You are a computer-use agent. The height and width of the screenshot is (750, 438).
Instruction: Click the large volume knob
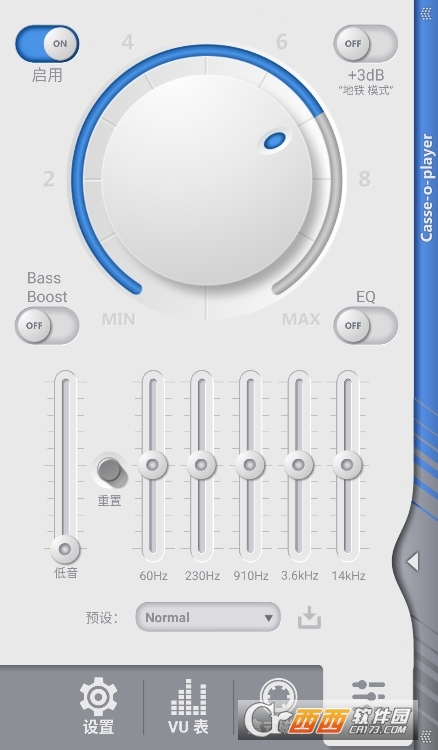coord(207,180)
